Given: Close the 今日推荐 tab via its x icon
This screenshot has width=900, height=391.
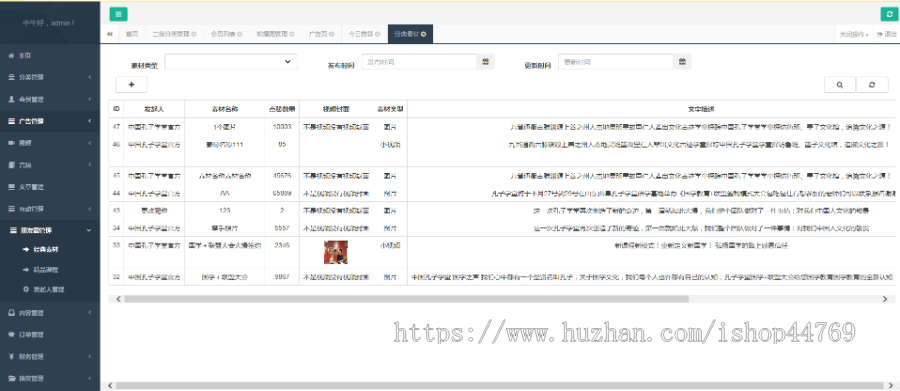Looking at the screenshot, I should tap(378, 34).
